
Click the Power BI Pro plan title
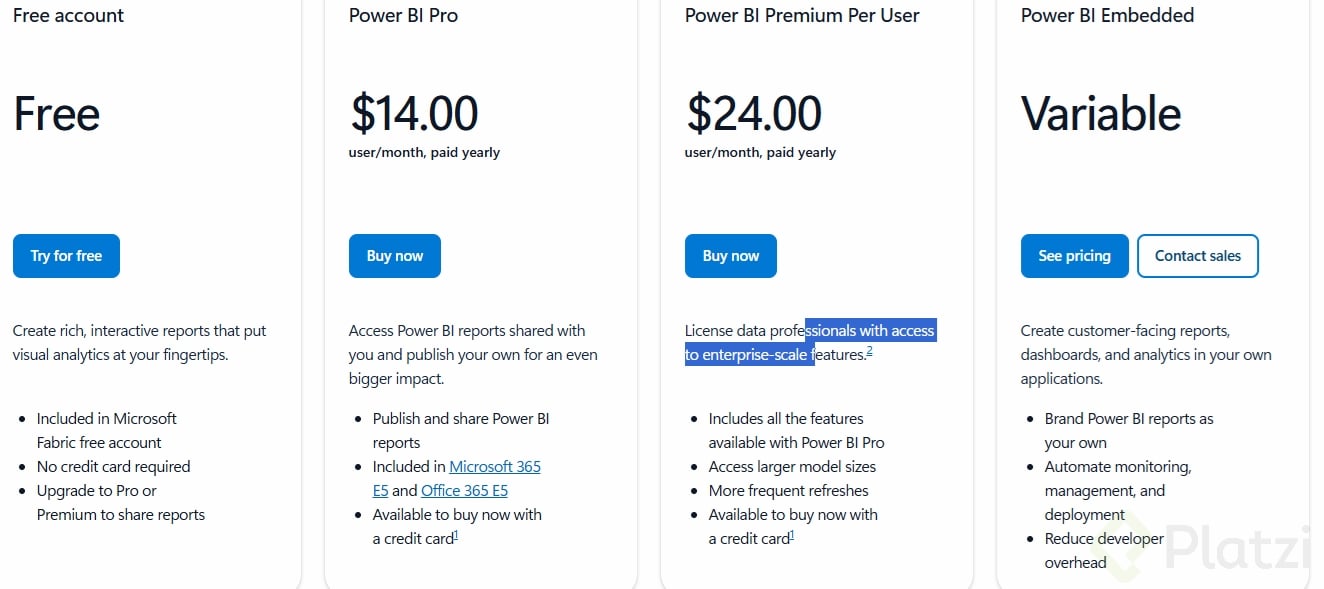pyautogui.click(x=403, y=15)
